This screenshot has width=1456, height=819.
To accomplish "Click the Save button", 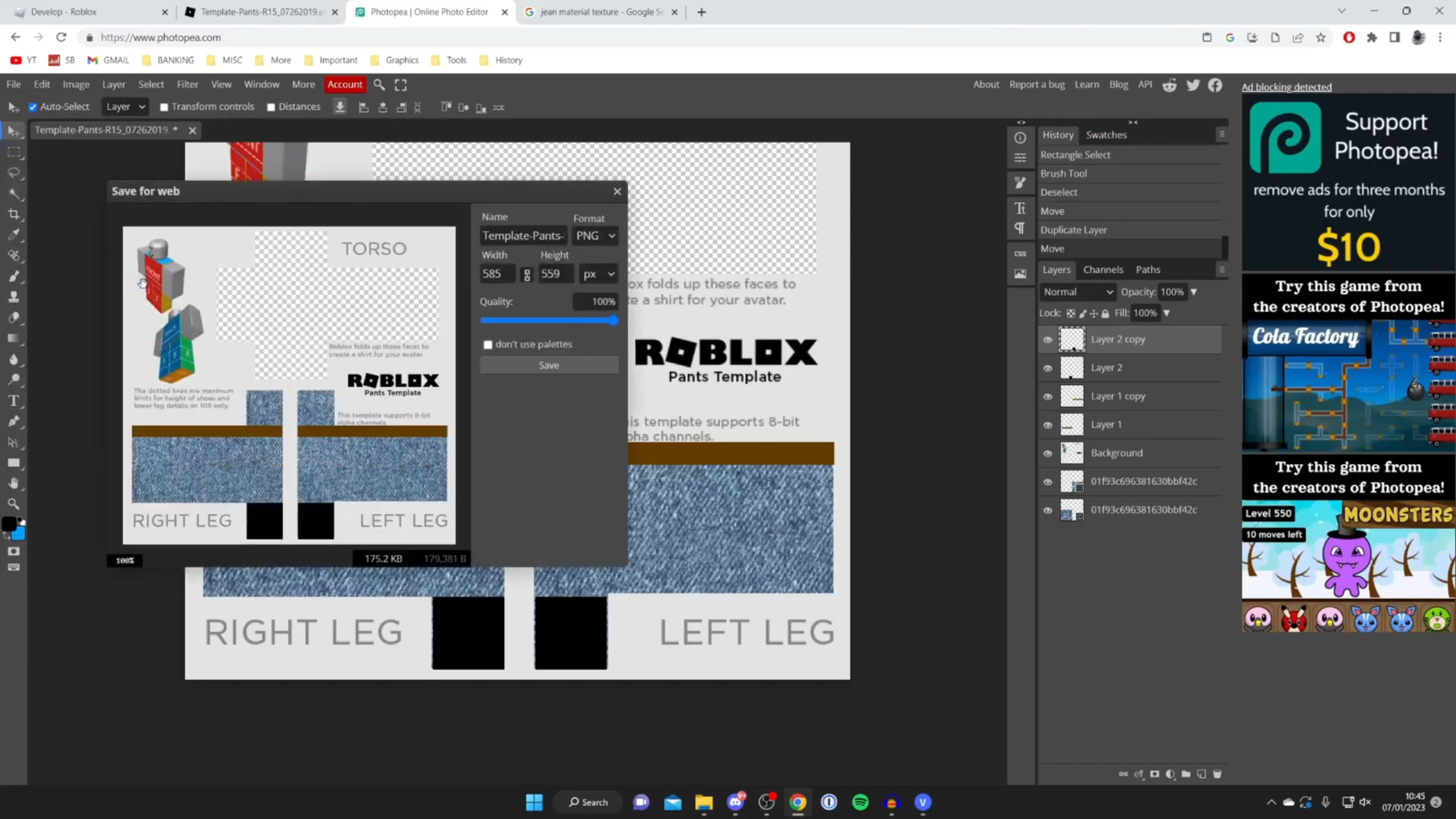I will pyautogui.click(x=548, y=364).
